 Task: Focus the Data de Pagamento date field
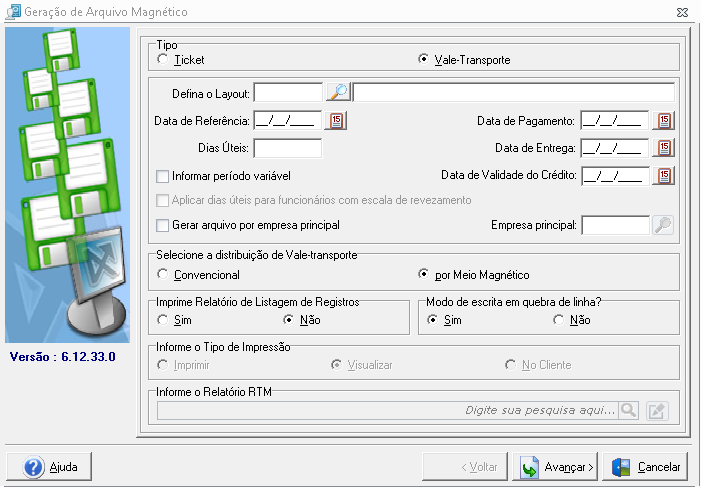pyautogui.click(x=615, y=120)
